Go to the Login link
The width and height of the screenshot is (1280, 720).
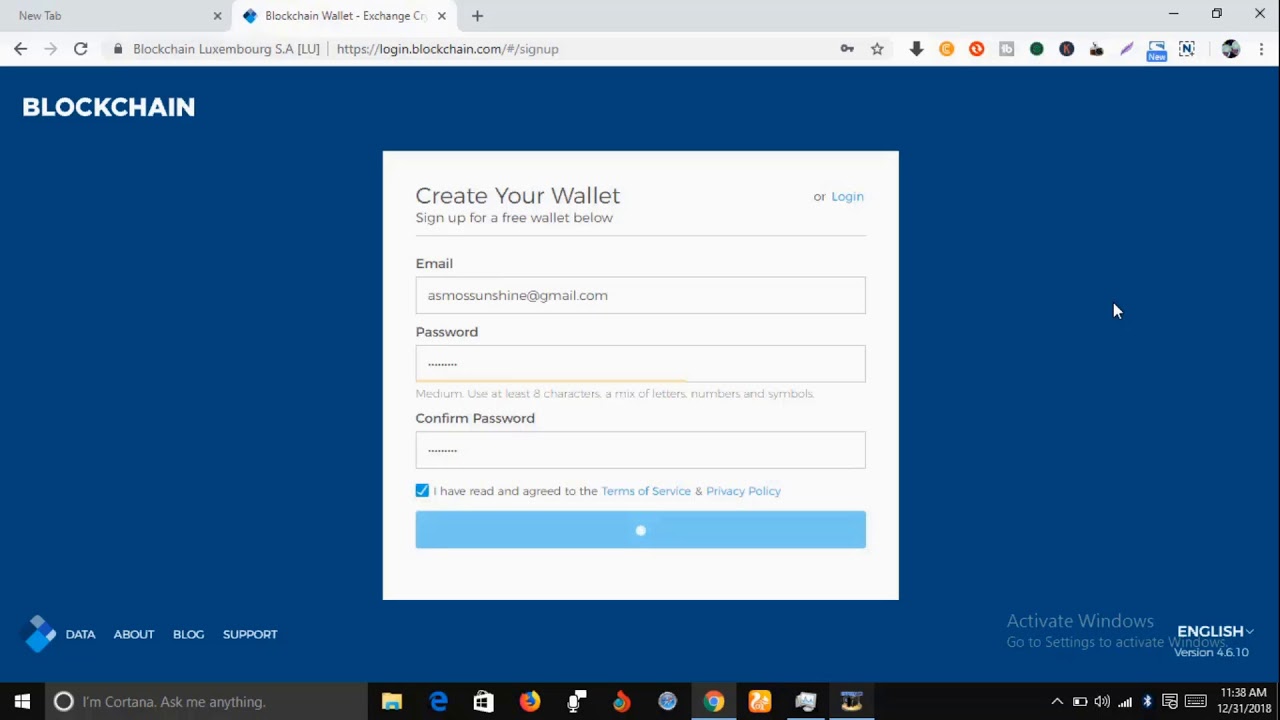tap(847, 196)
